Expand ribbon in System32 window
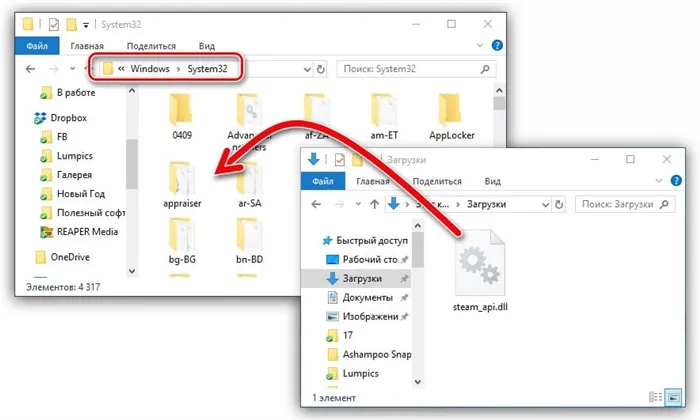 tap(480, 45)
